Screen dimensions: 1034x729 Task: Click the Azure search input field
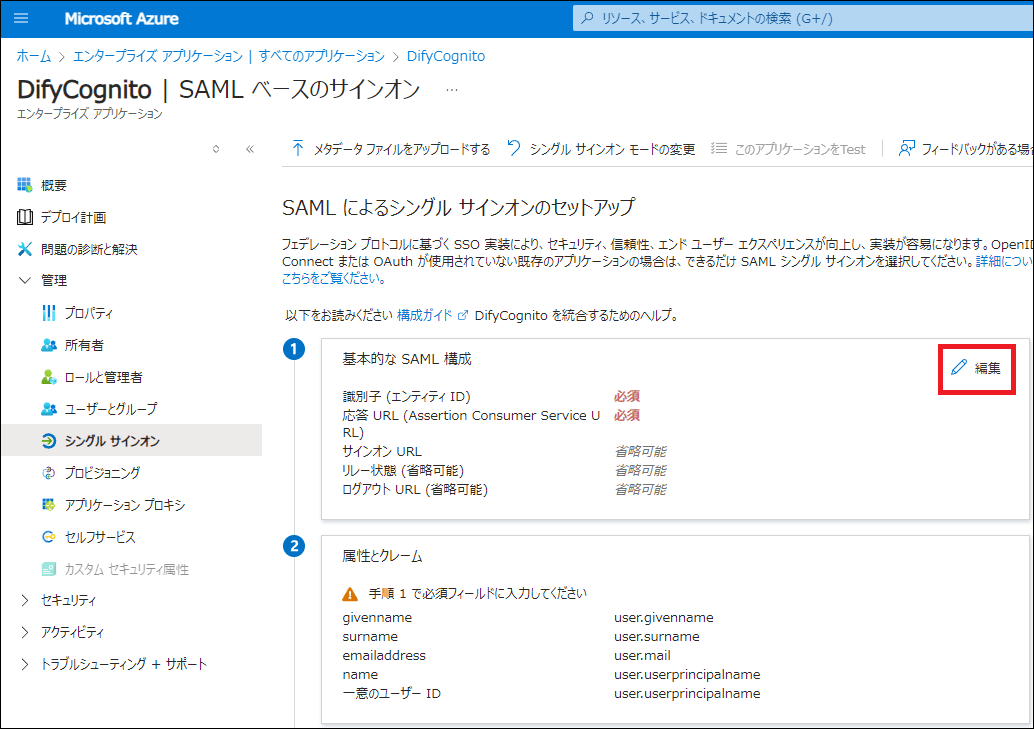pos(800,18)
